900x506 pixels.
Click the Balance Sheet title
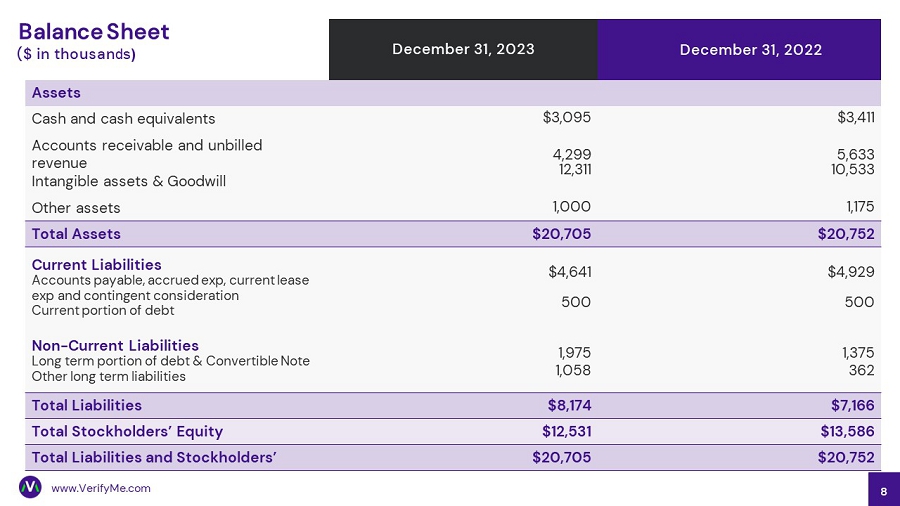point(94,31)
